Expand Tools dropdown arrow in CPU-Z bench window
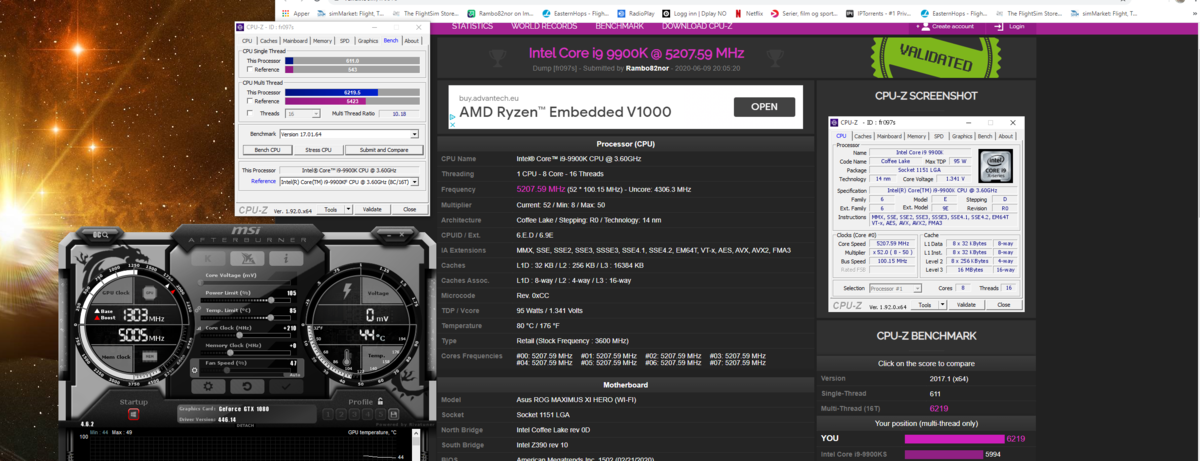This screenshot has height=461, width=1200. [x=349, y=209]
